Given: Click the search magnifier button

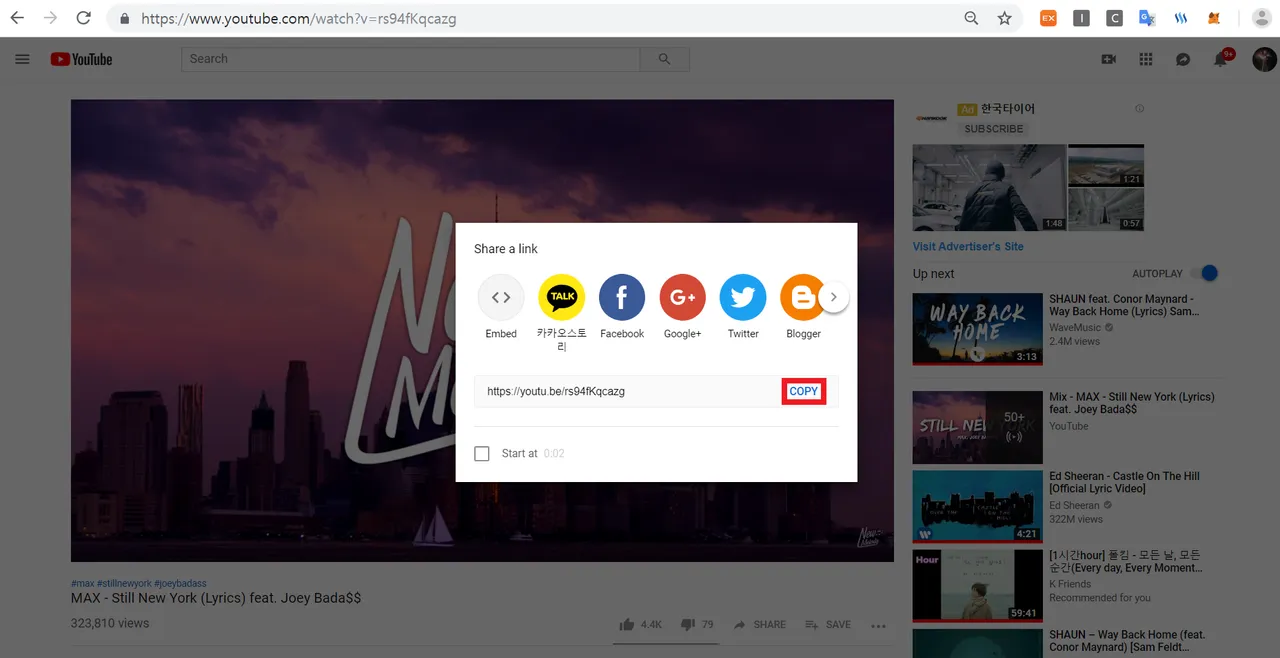Looking at the screenshot, I should pos(665,59).
